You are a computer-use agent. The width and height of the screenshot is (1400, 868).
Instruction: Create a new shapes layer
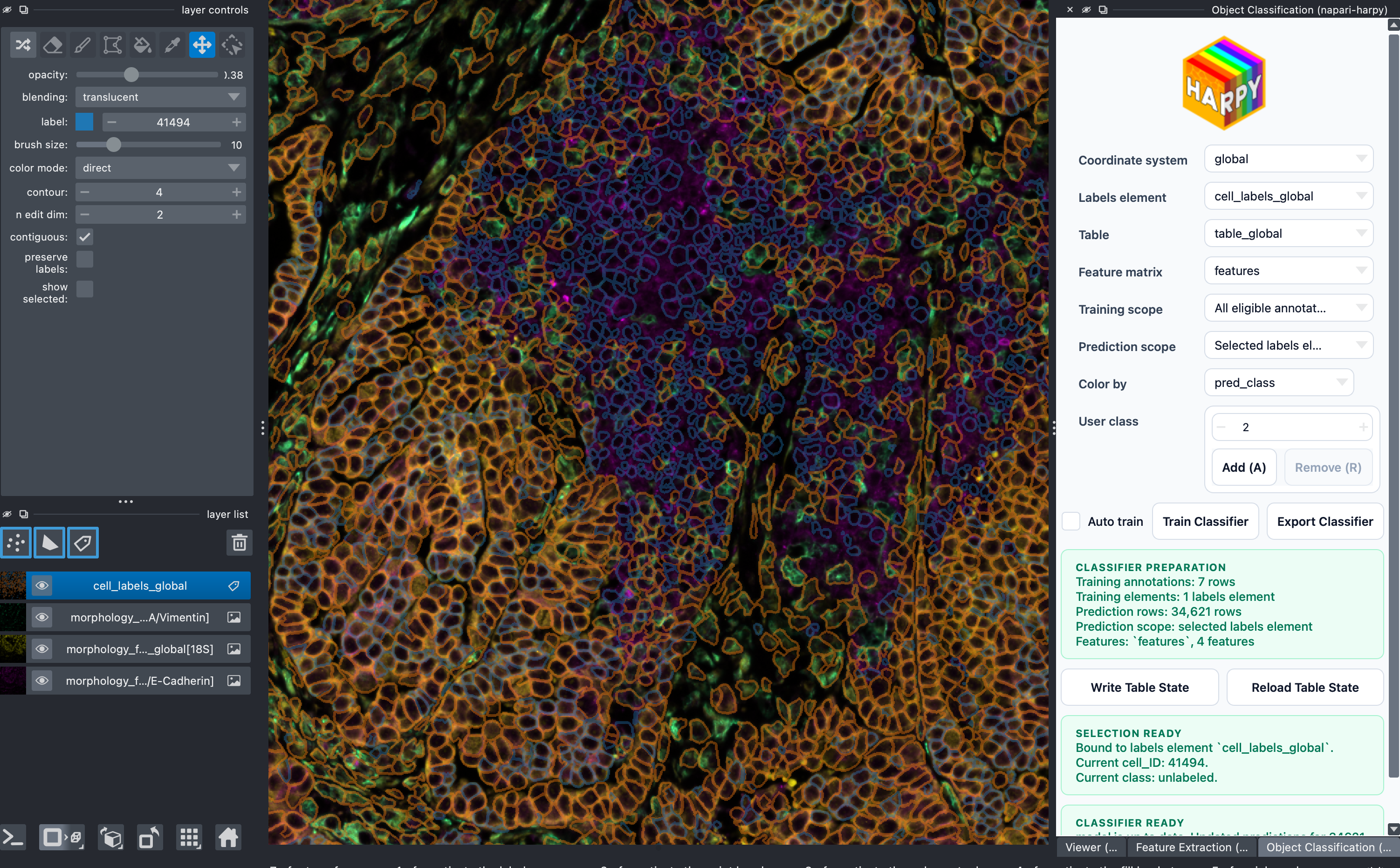[49, 543]
